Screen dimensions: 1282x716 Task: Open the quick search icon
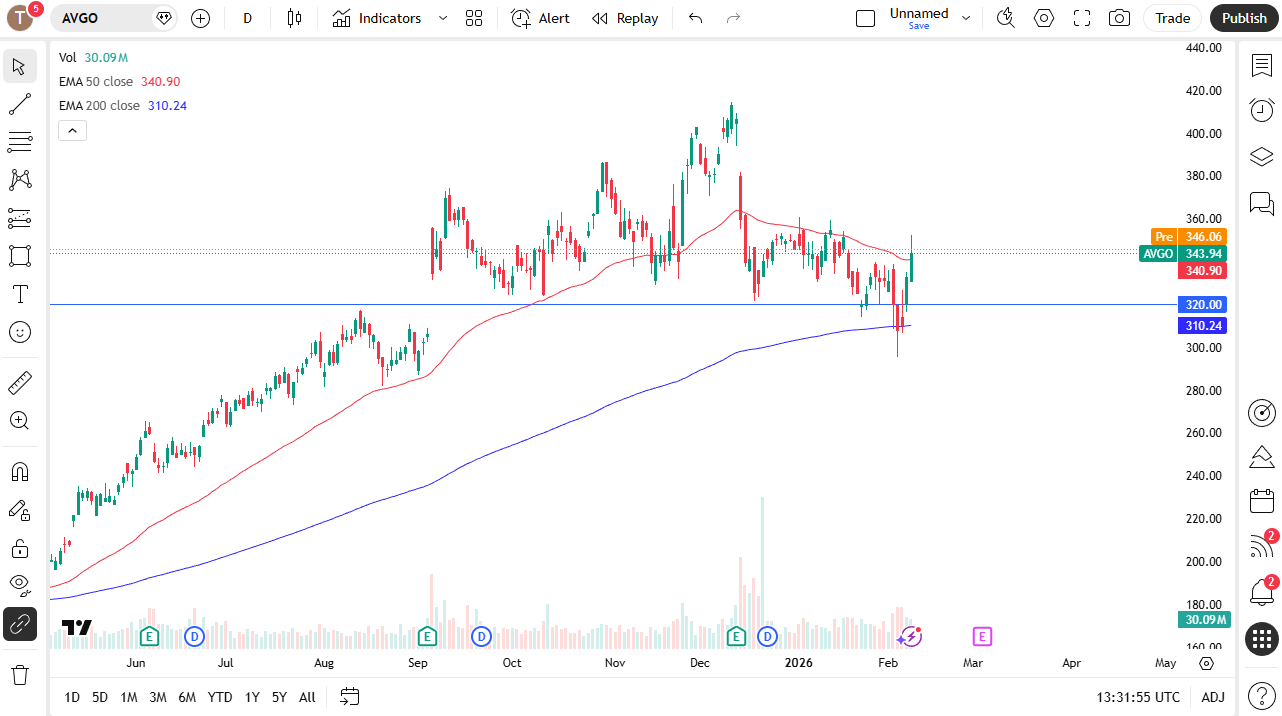coord(1006,18)
